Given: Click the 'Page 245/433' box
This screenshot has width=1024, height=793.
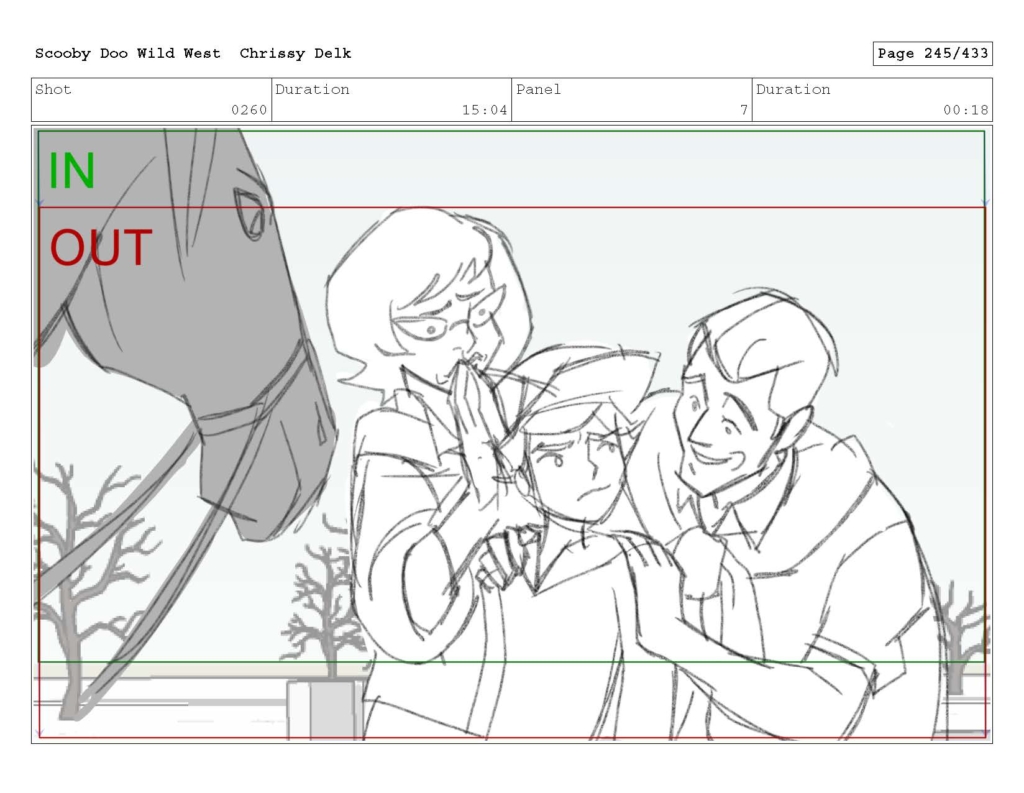Looking at the screenshot, I should [933, 54].
